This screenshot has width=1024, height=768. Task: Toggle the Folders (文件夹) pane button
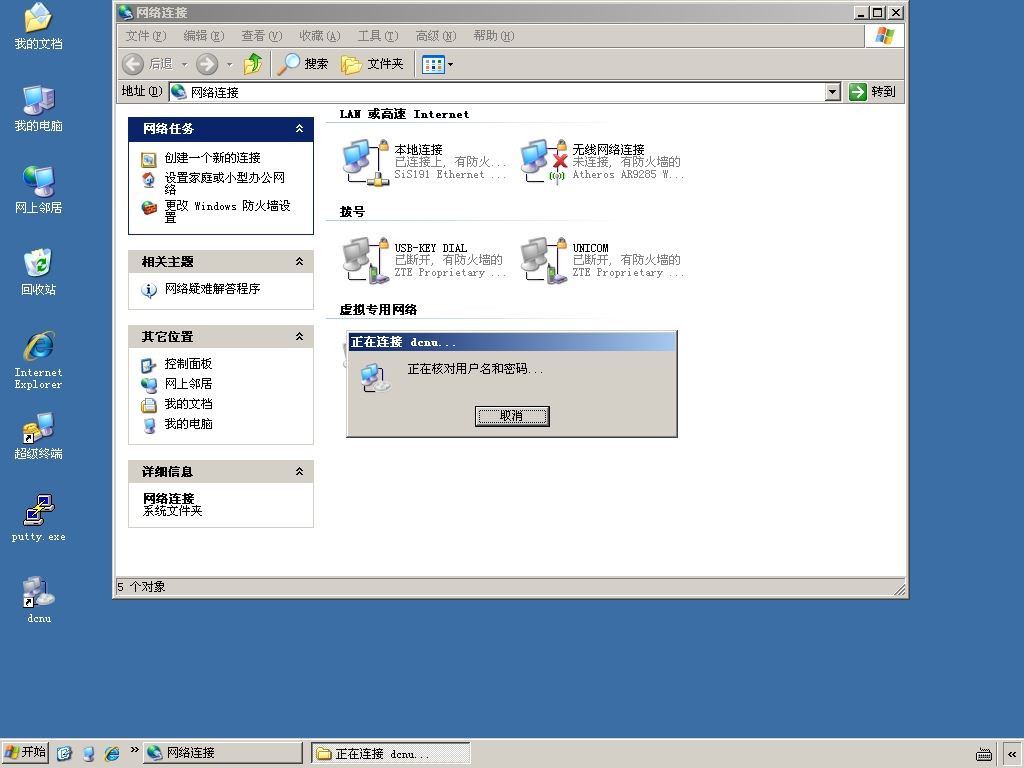[372, 64]
